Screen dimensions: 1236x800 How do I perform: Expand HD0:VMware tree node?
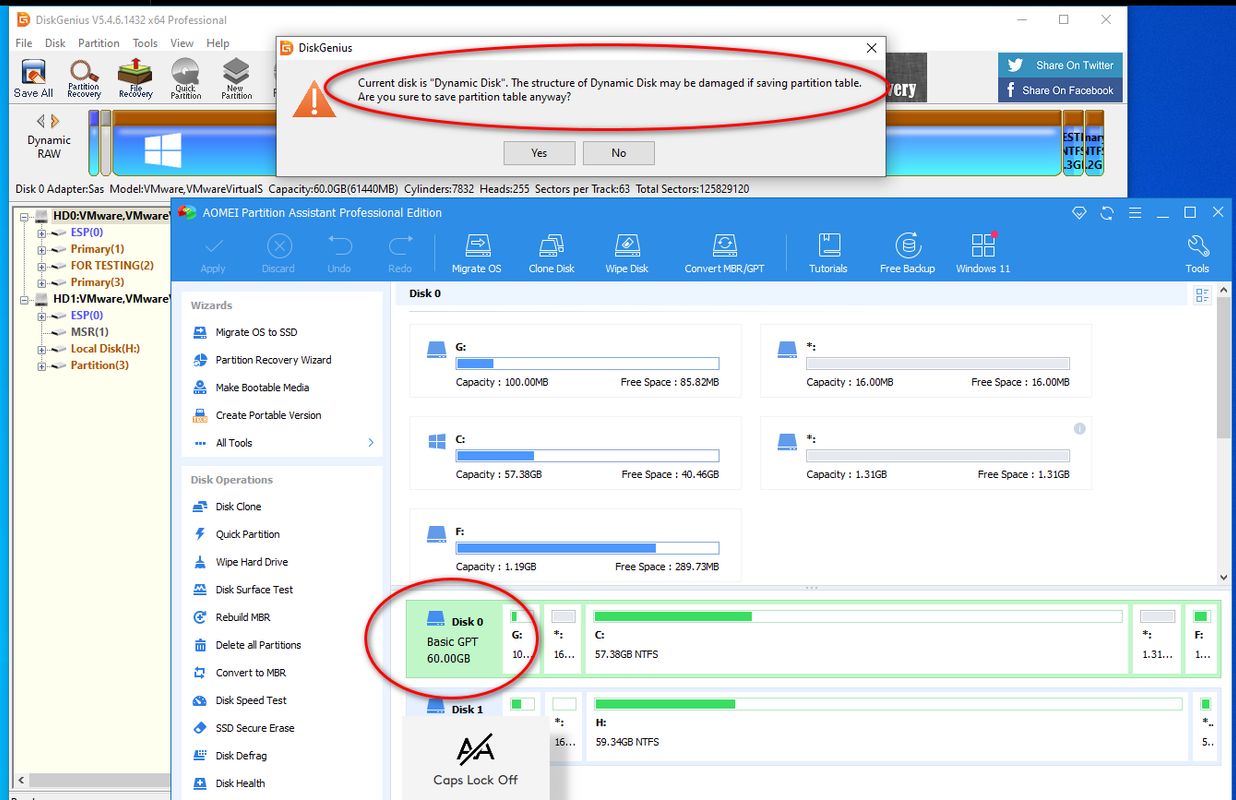pos(25,216)
